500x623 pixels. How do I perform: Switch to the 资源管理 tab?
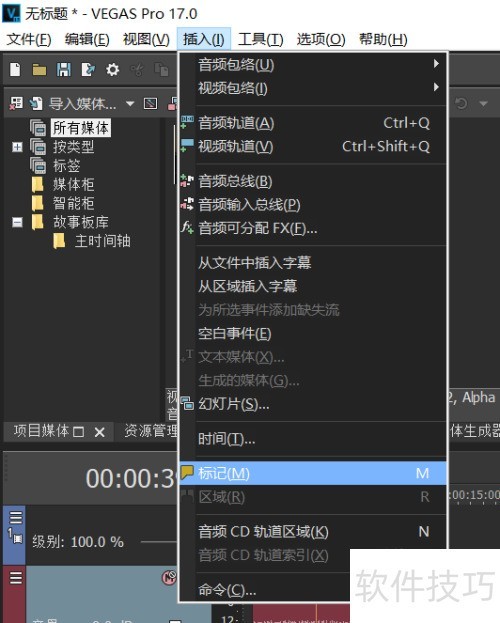click(x=150, y=431)
